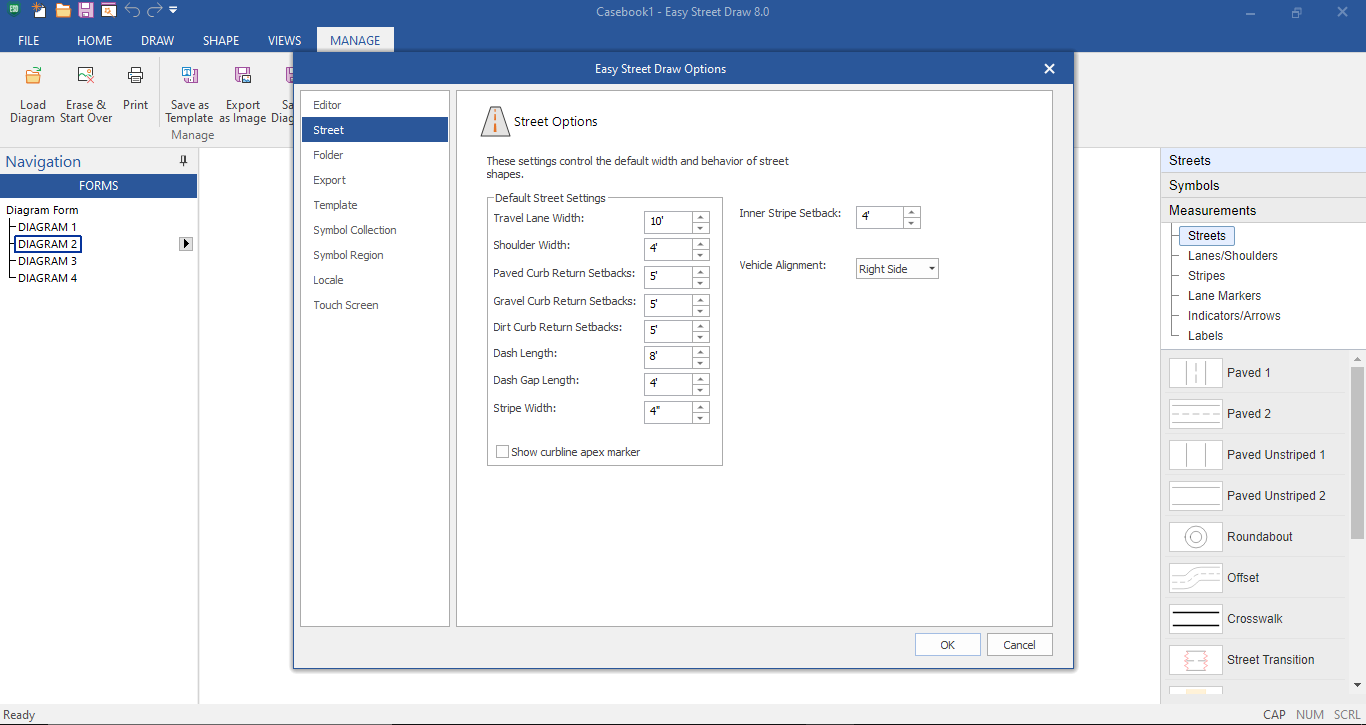Increase Dirt Curb Return Setbacks value

point(701,325)
